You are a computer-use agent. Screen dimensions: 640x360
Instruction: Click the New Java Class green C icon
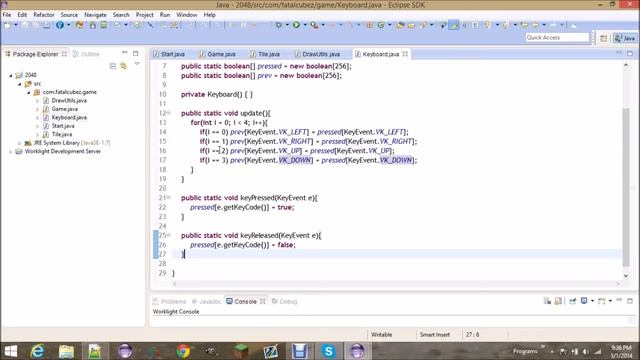pos(381,25)
